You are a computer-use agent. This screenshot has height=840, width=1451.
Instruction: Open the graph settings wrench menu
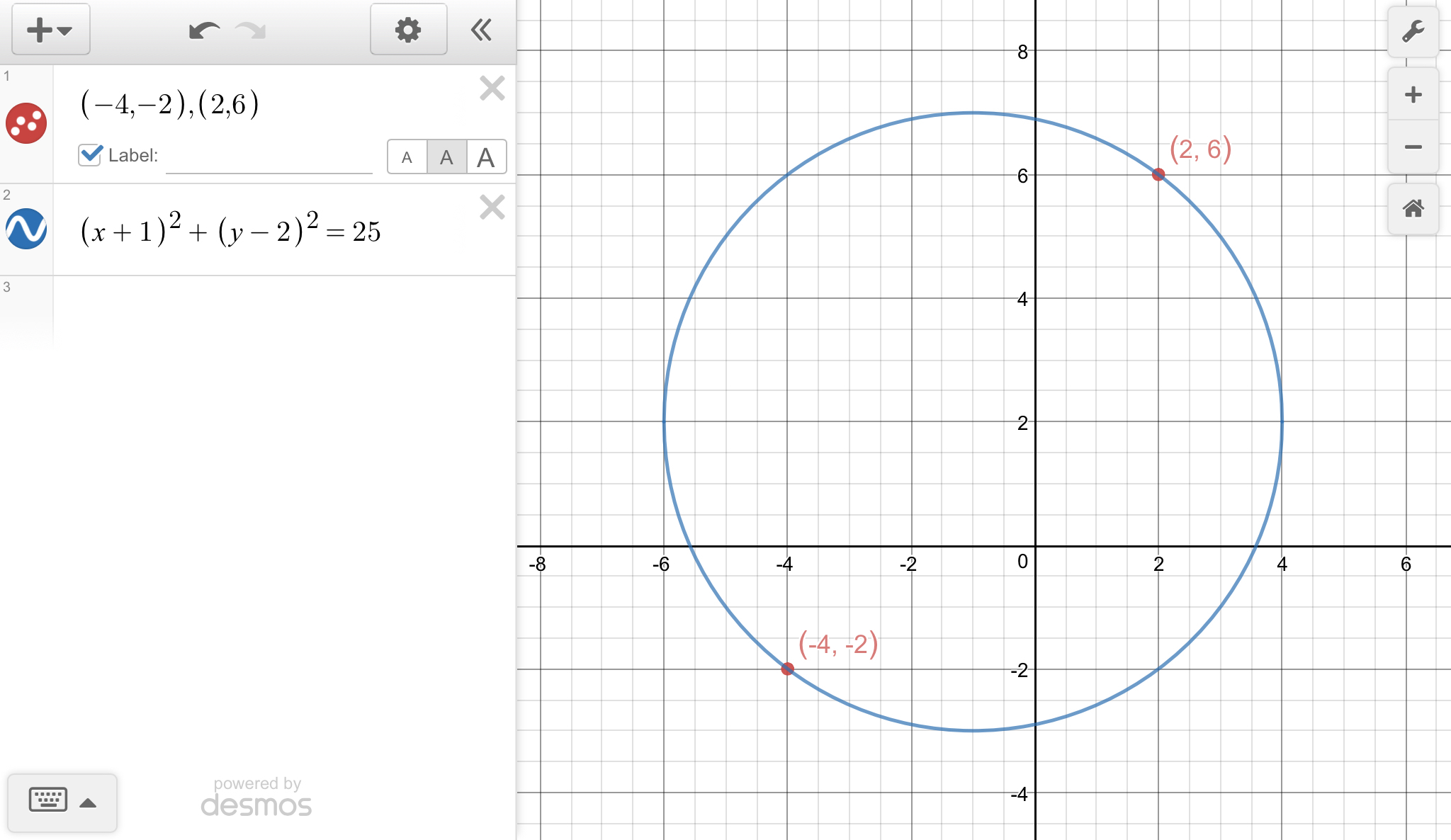pos(1413,32)
